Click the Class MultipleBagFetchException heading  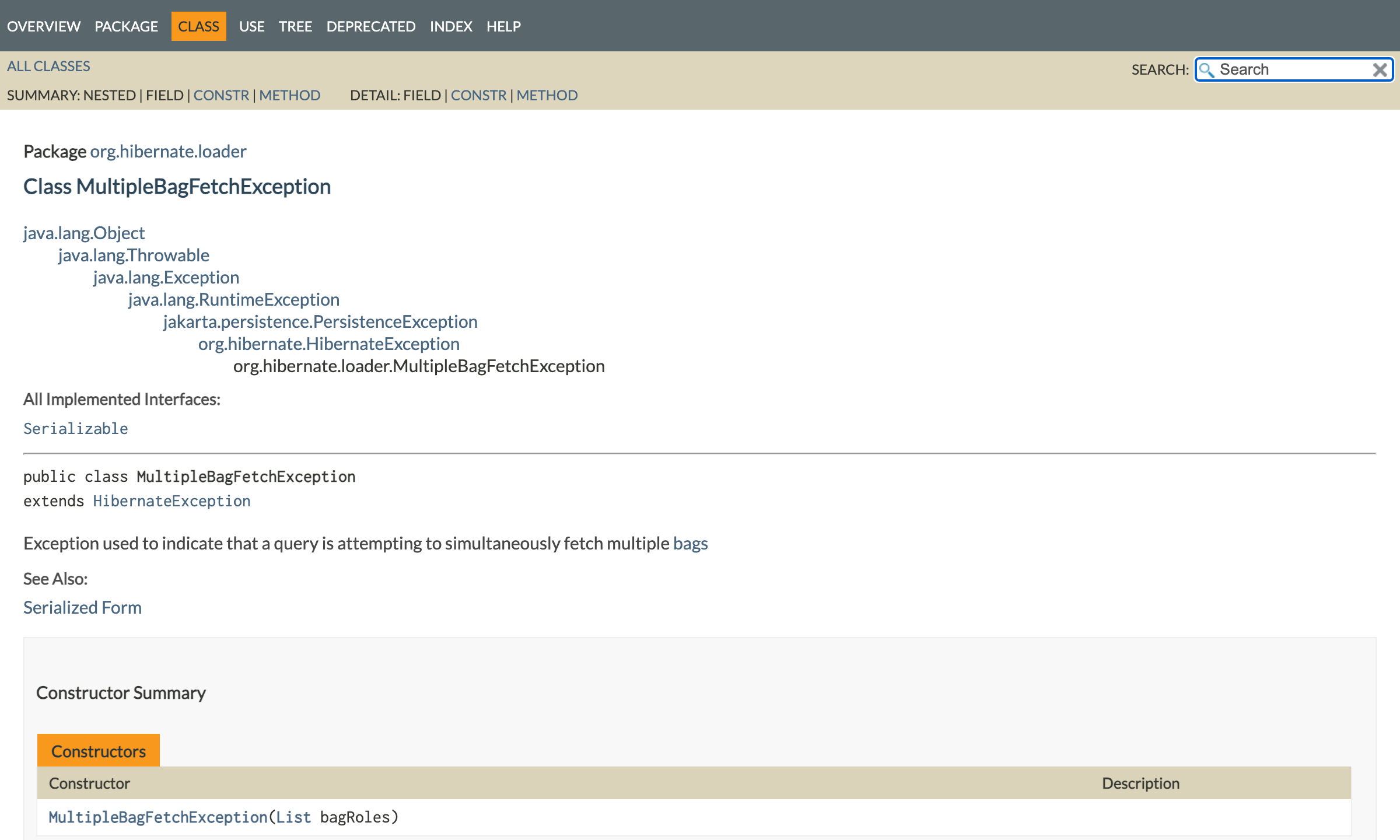(177, 187)
